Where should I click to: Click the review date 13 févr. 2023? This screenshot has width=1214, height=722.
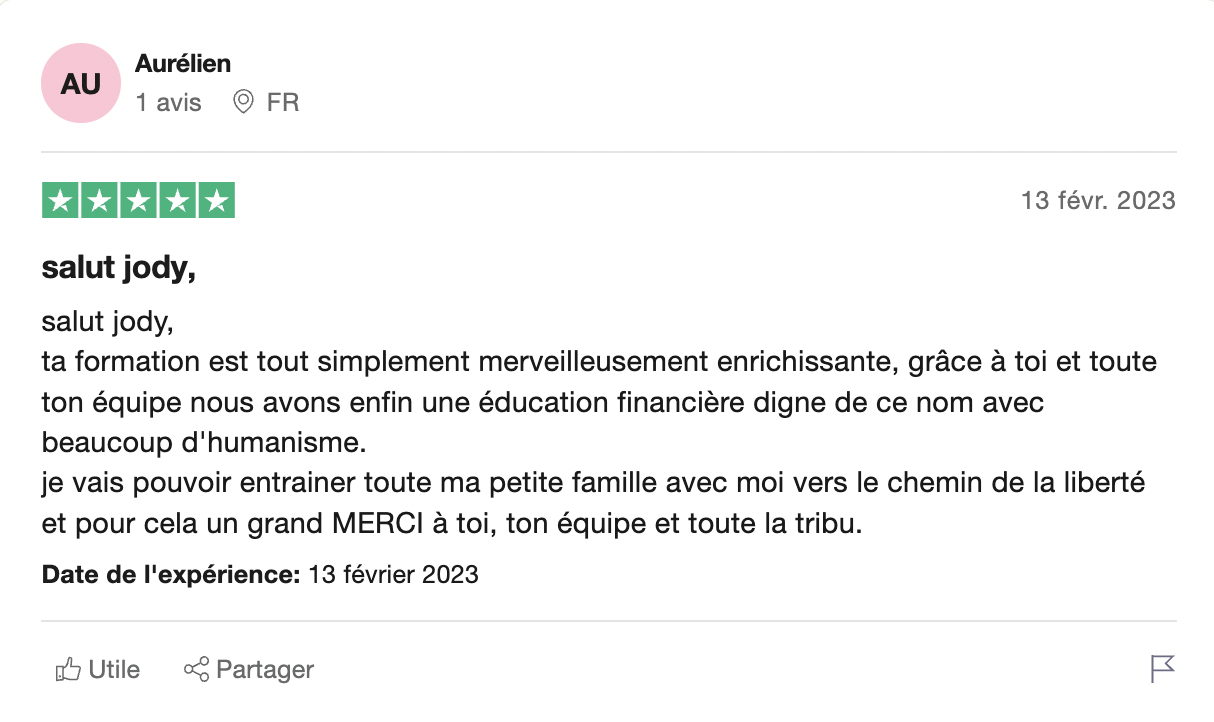(1097, 201)
